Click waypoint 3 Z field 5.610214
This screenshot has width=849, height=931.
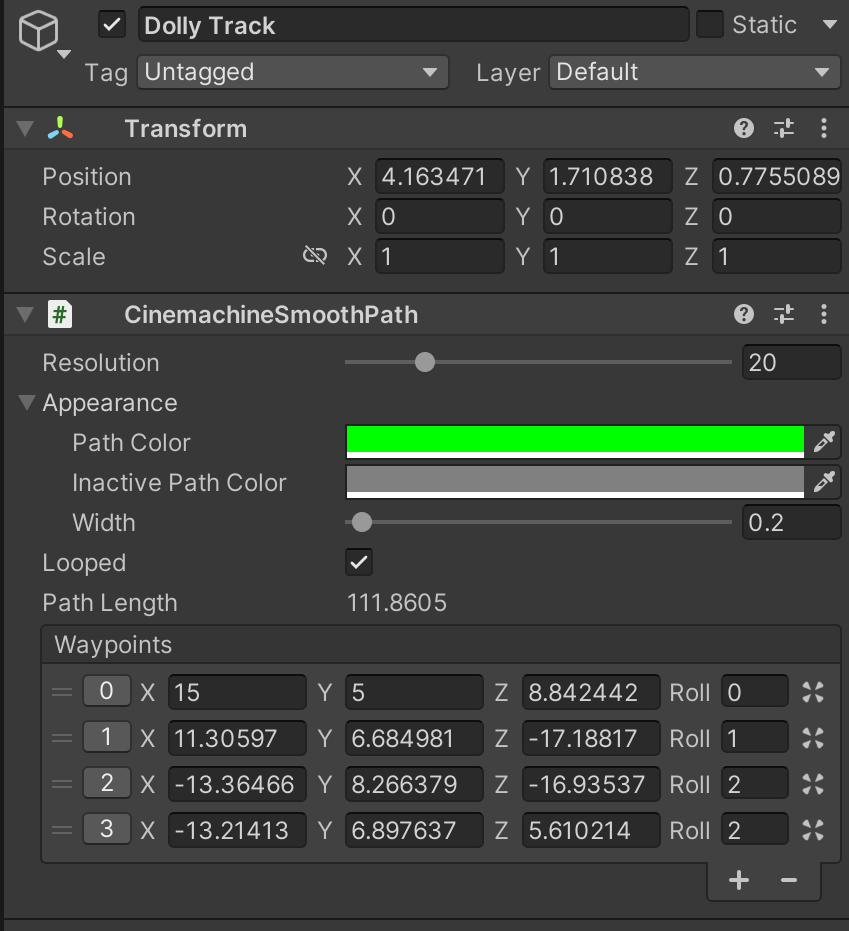(x=591, y=830)
